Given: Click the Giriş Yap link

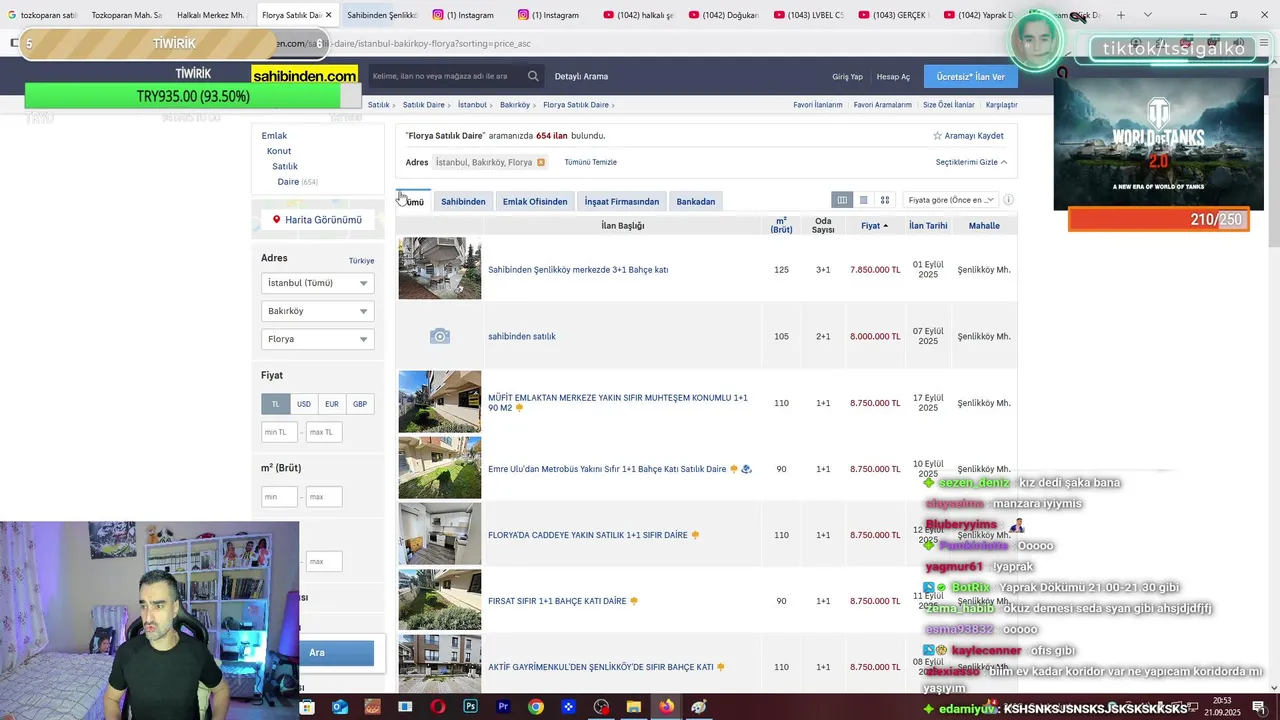Looking at the screenshot, I should tap(847, 77).
